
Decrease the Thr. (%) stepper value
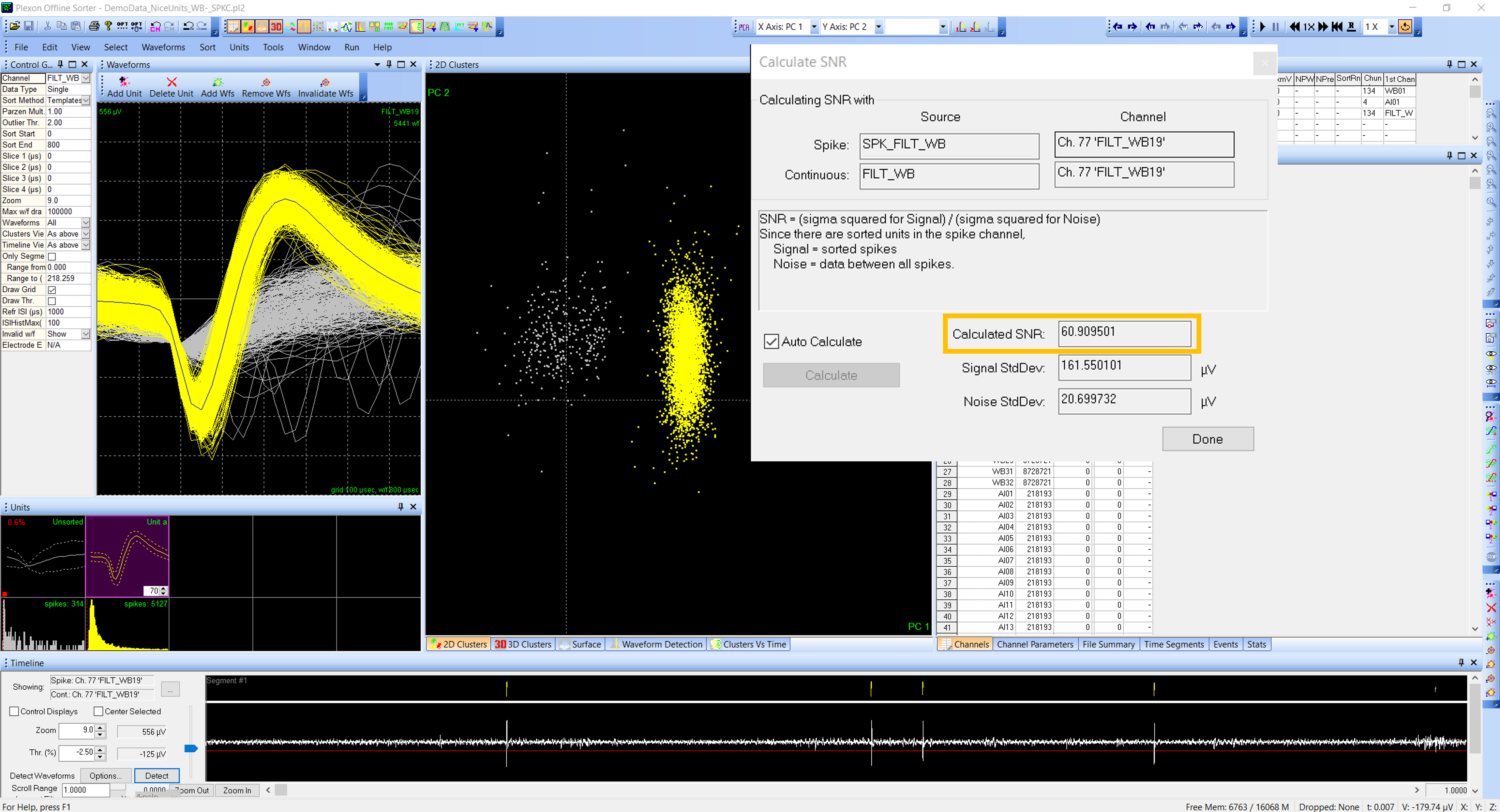click(x=100, y=757)
